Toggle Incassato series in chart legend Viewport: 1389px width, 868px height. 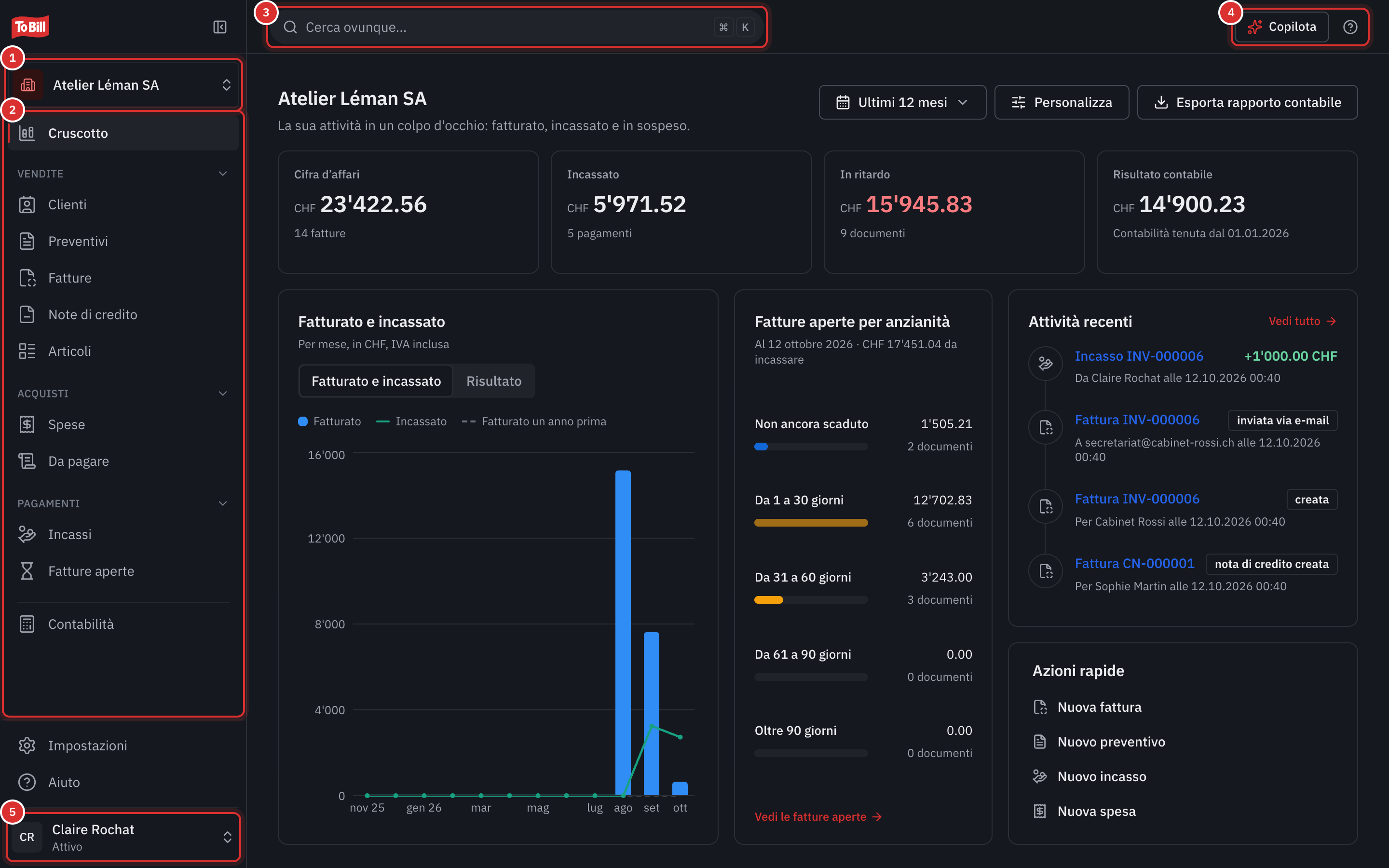click(x=411, y=421)
